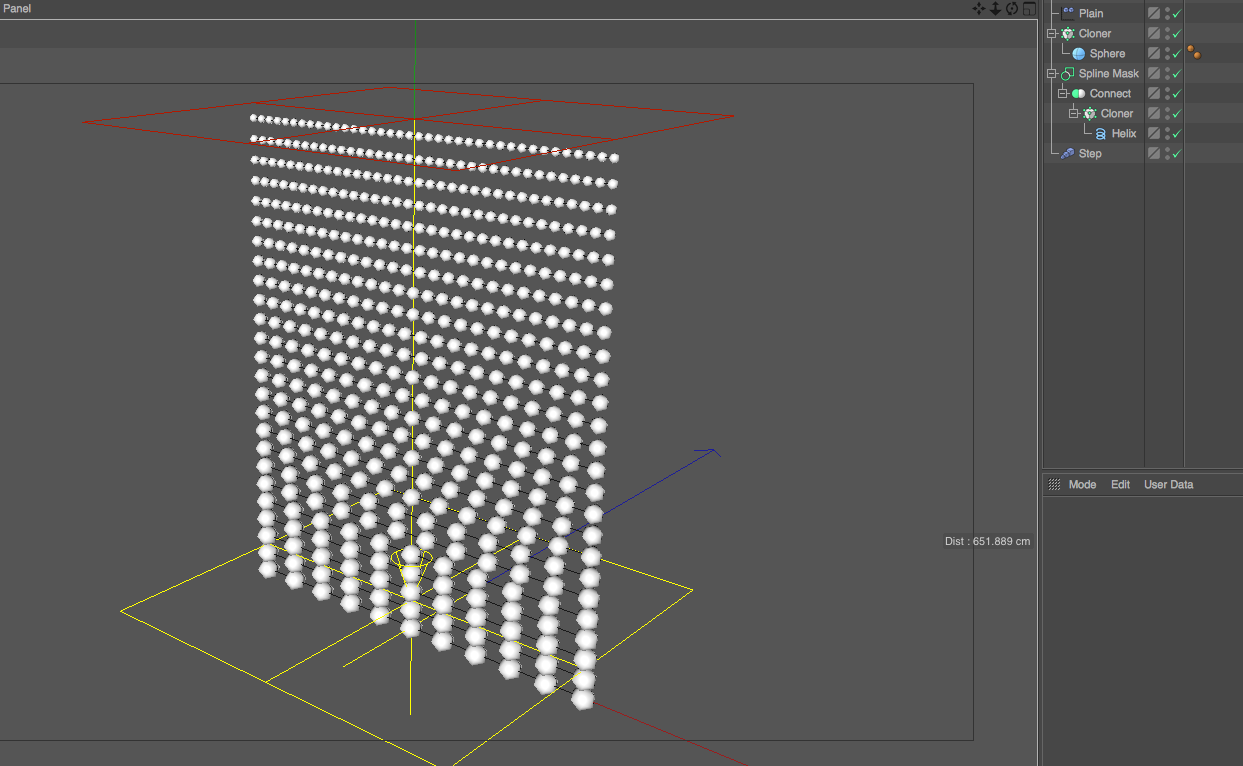Click the Plain effector icon
The height and width of the screenshot is (766, 1243).
click(1068, 13)
